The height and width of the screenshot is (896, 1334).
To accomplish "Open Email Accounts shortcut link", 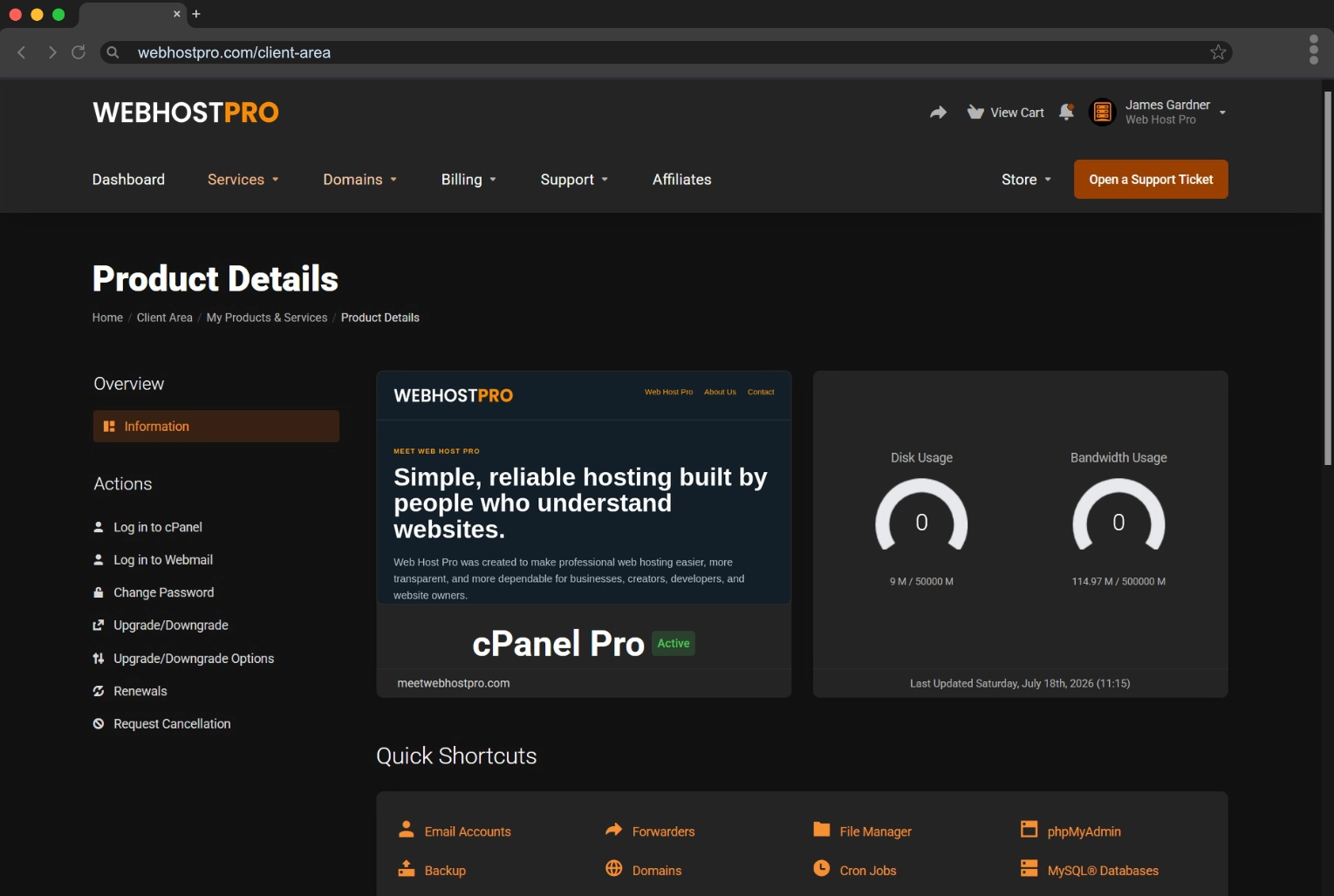I will pyautogui.click(x=468, y=831).
